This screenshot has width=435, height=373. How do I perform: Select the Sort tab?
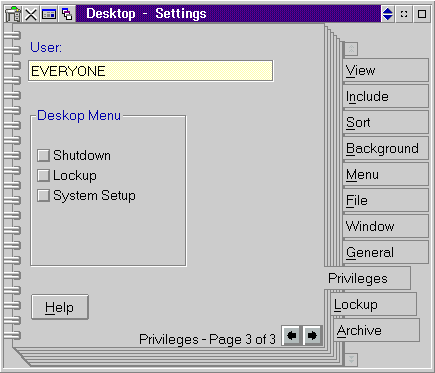point(385,122)
